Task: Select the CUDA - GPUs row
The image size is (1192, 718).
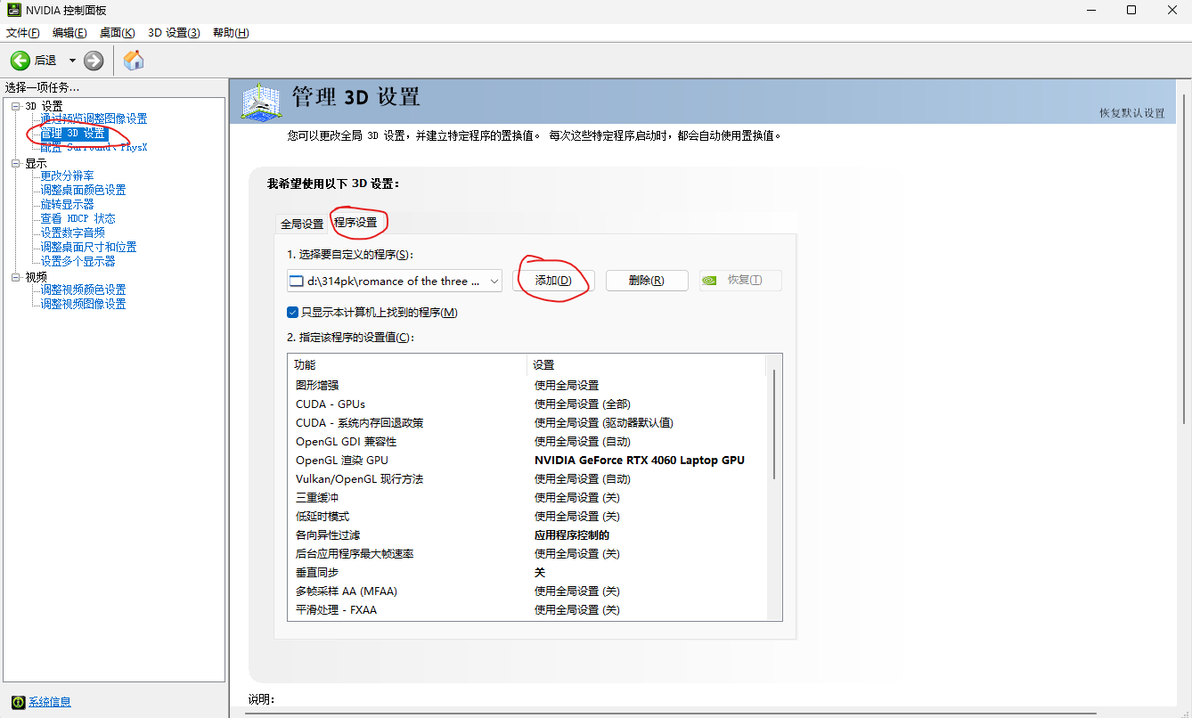Action: (527, 404)
